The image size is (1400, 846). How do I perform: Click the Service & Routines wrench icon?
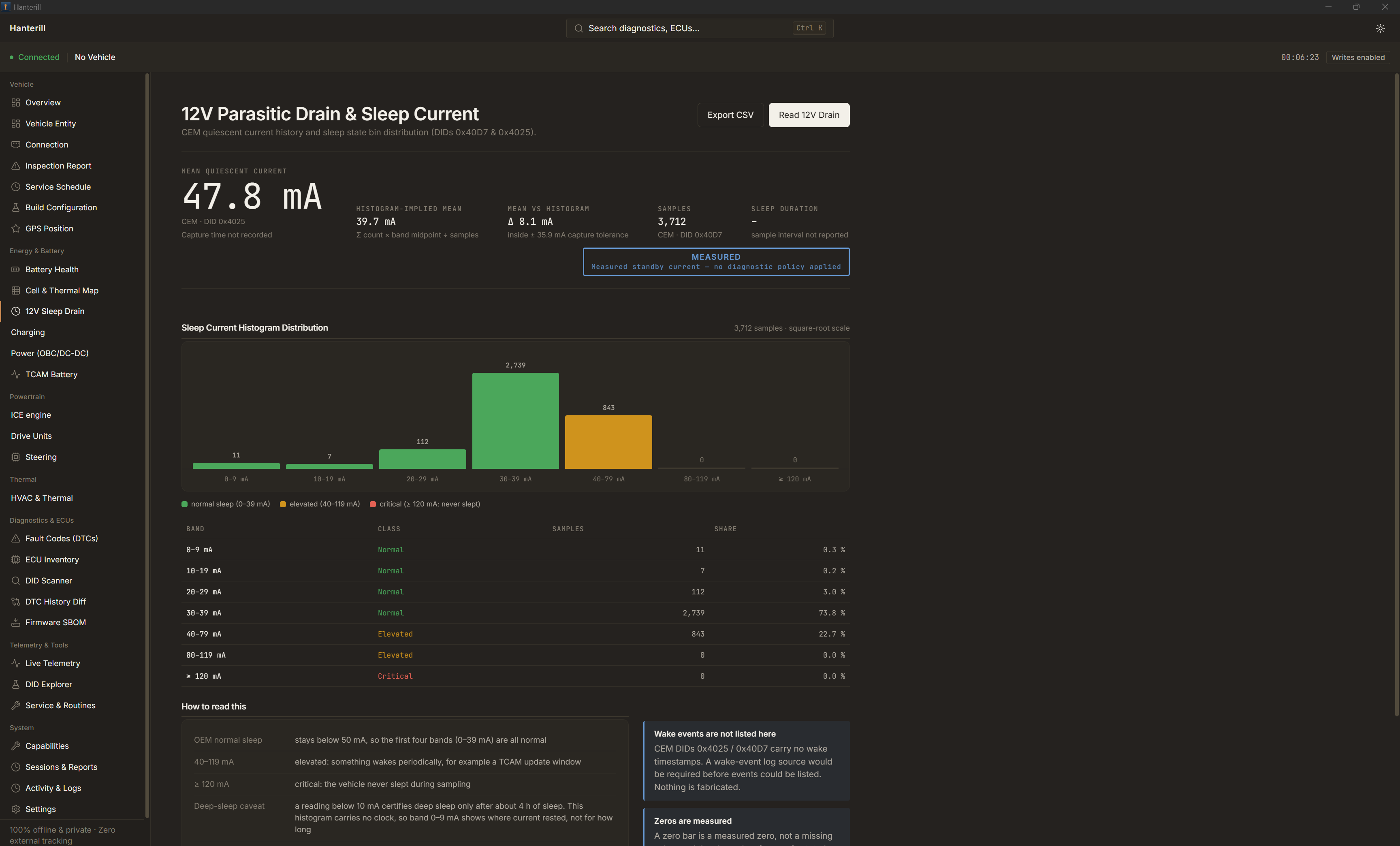[16, 705]
